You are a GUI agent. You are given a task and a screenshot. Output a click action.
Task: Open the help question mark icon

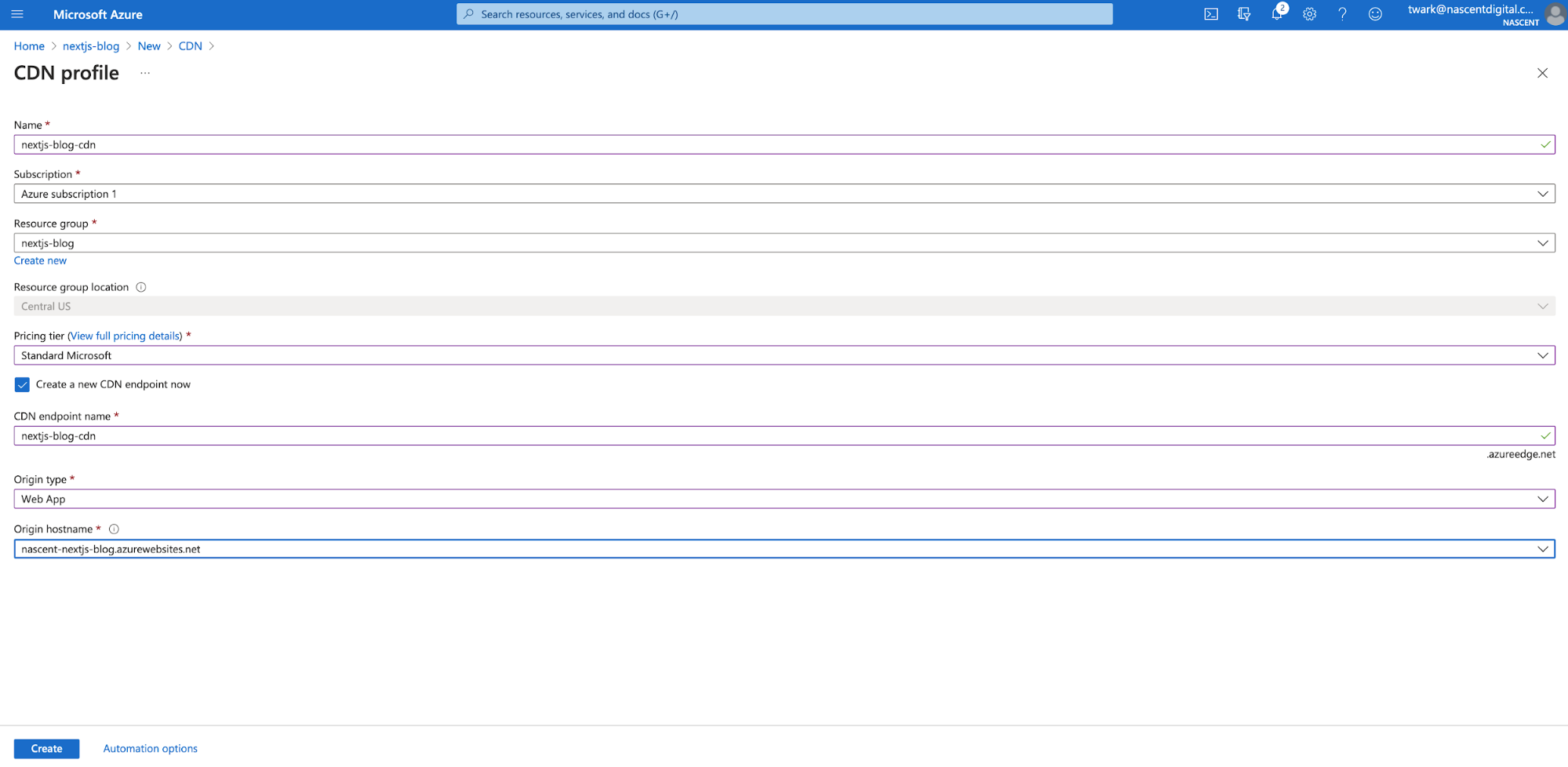click(1342, 14)
